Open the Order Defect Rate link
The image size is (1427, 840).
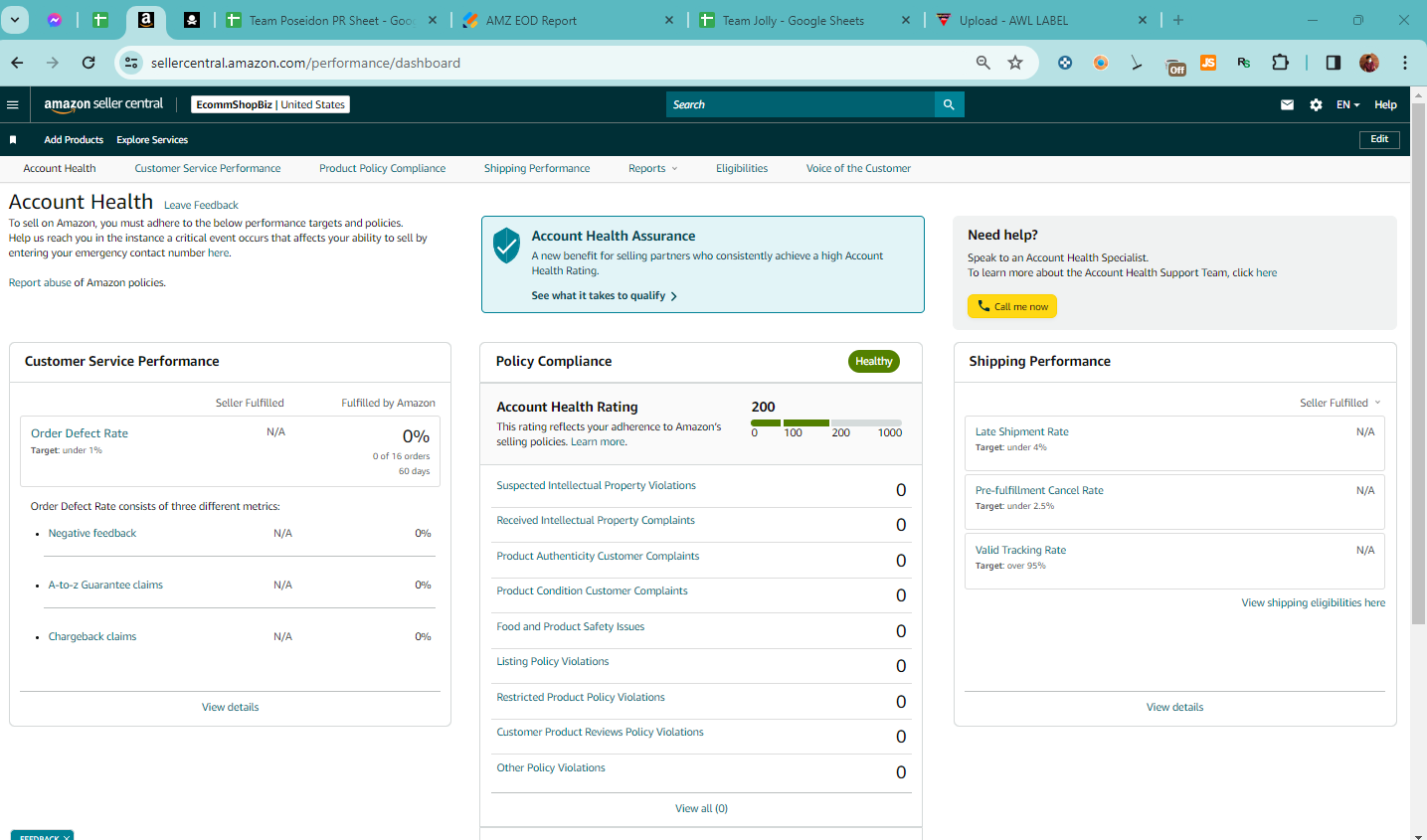pos(80,433)
